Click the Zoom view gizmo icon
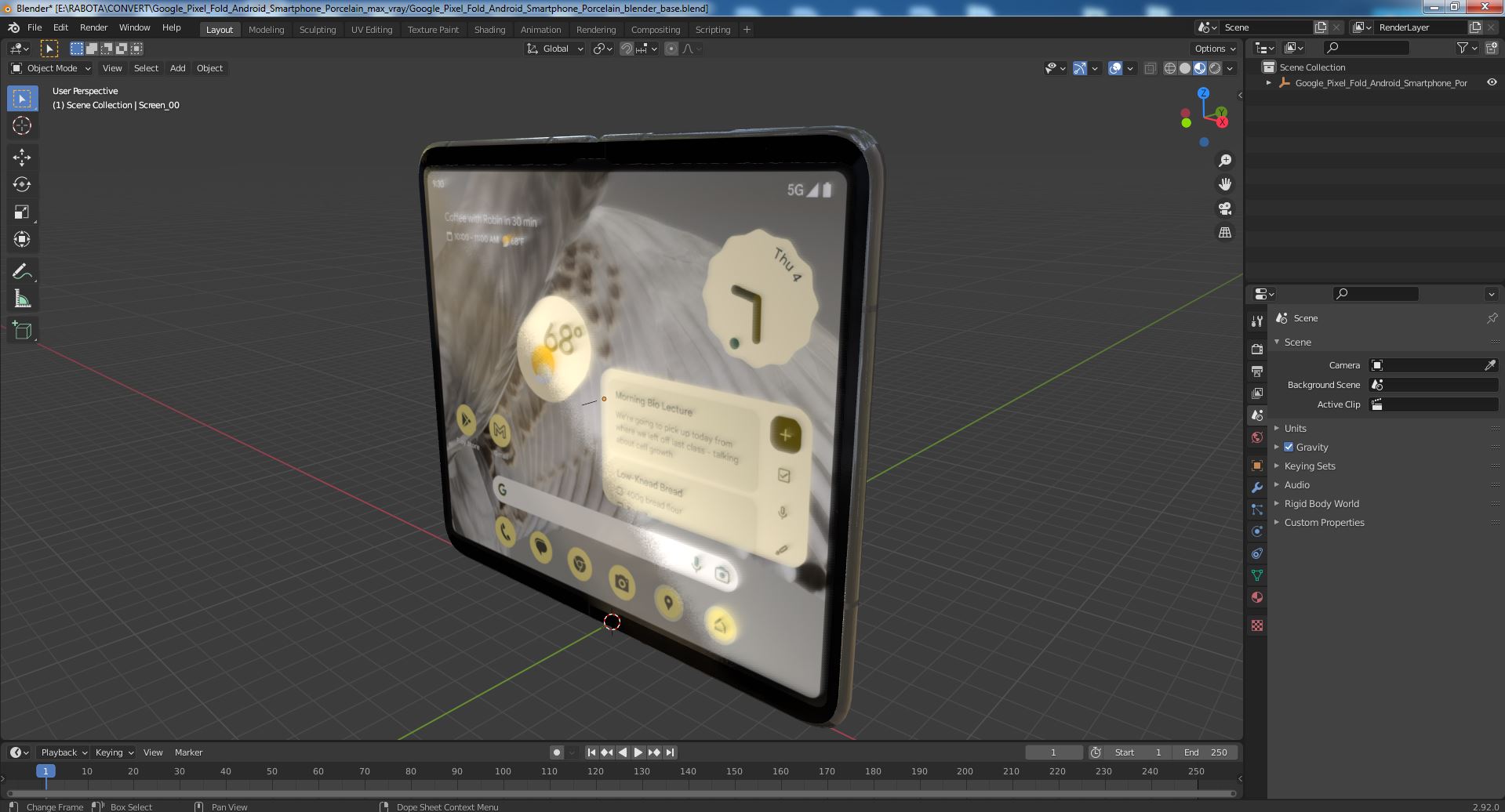 tap(1224, 161)
